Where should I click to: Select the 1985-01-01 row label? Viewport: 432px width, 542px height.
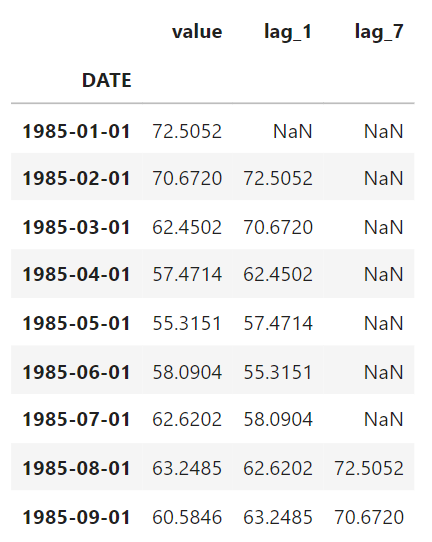pyautogui.click(x=76, y=131)
